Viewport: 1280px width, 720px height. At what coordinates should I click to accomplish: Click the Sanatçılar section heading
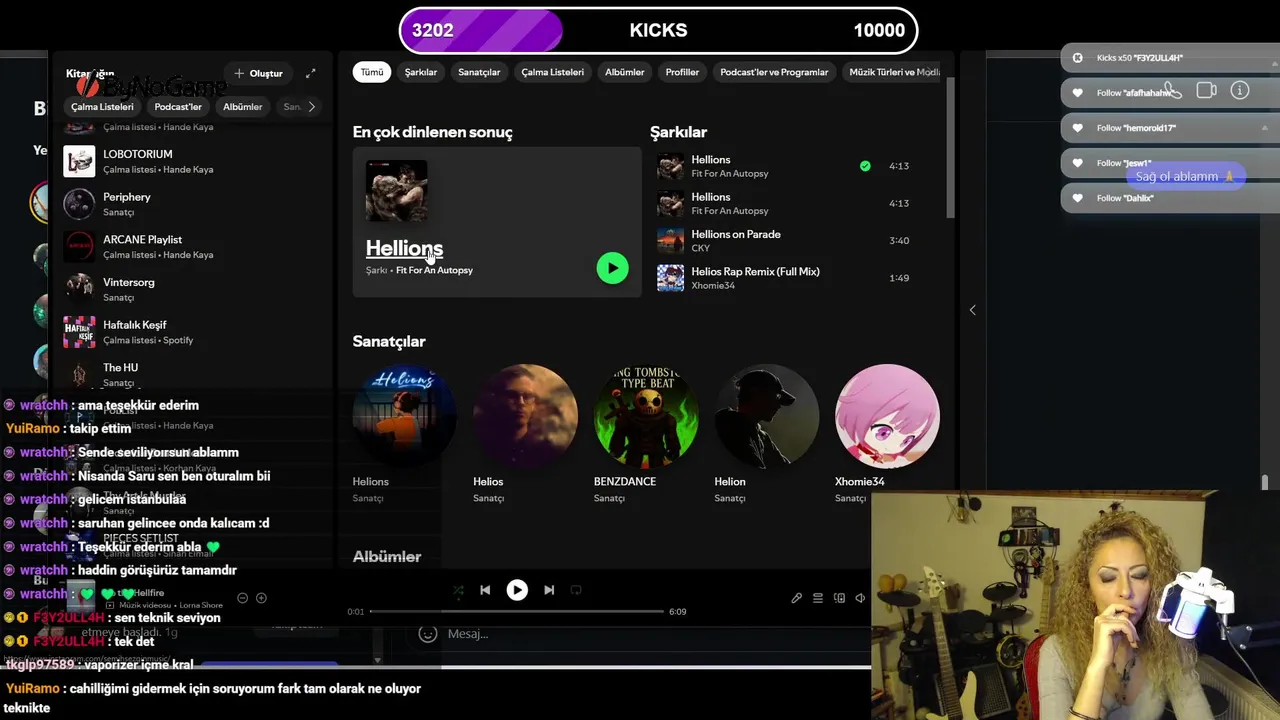(389, 341)
